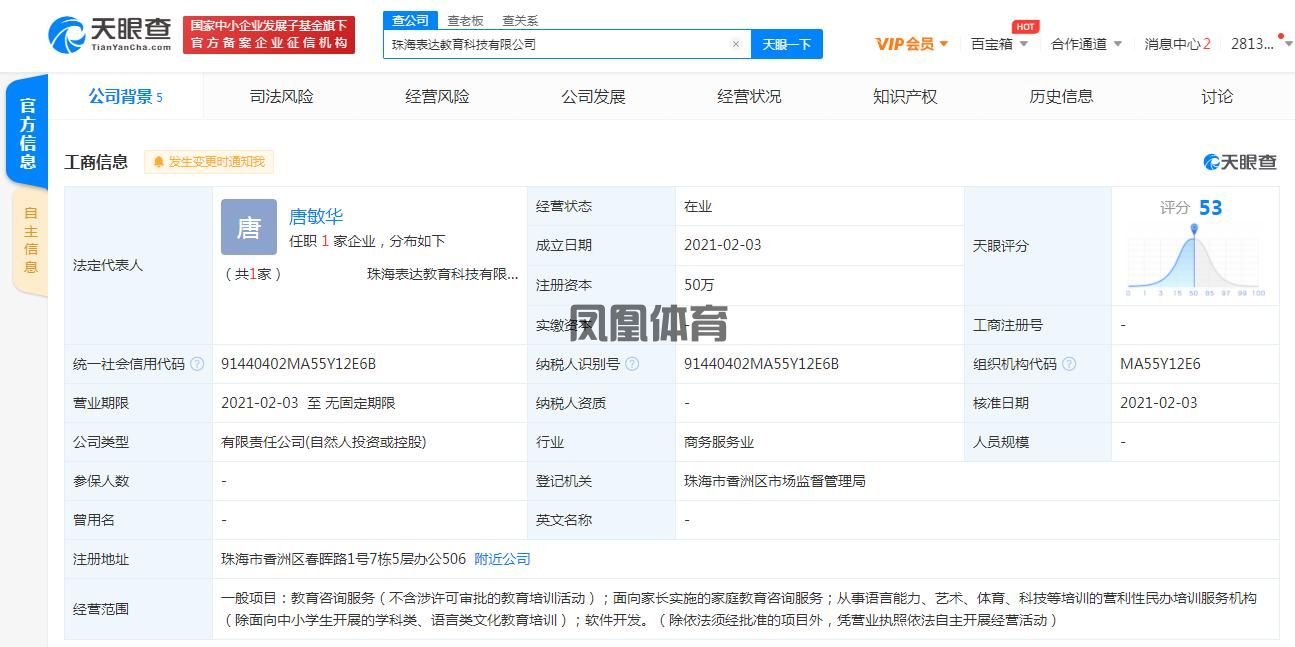
Task: Open the 经营状况 tab
Action: (x=749, y=97)
